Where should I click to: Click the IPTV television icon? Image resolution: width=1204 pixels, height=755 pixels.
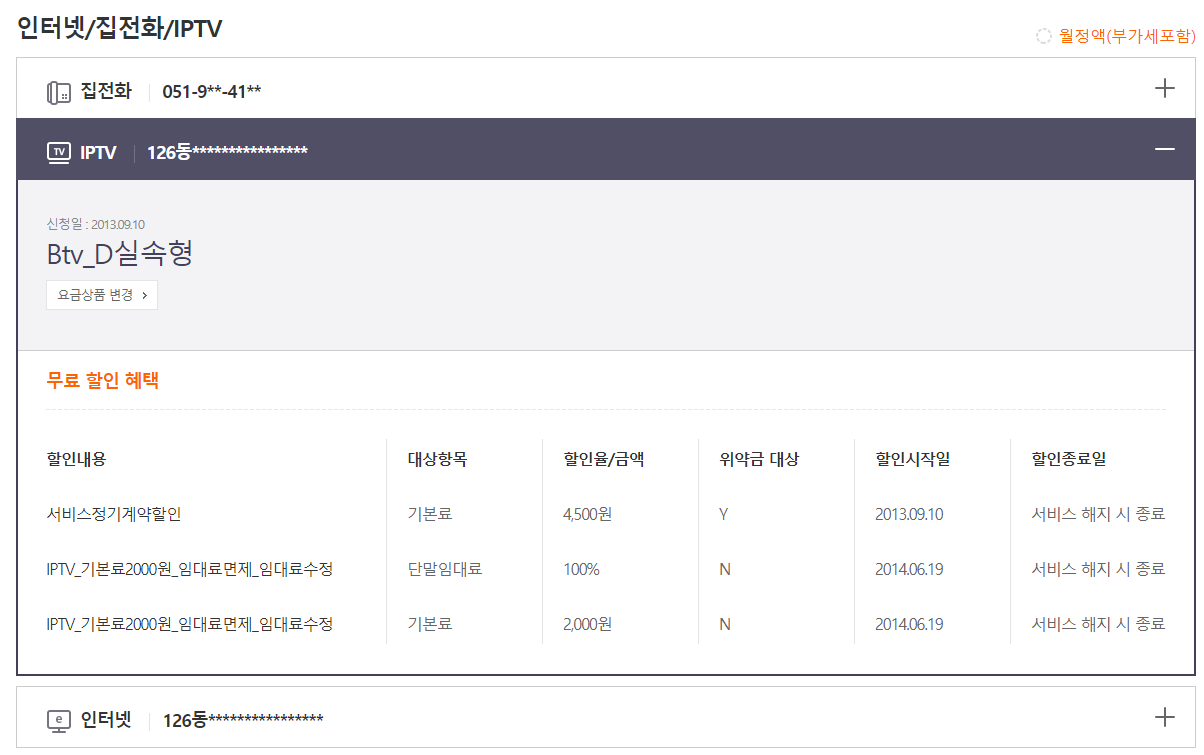(59, 152)
